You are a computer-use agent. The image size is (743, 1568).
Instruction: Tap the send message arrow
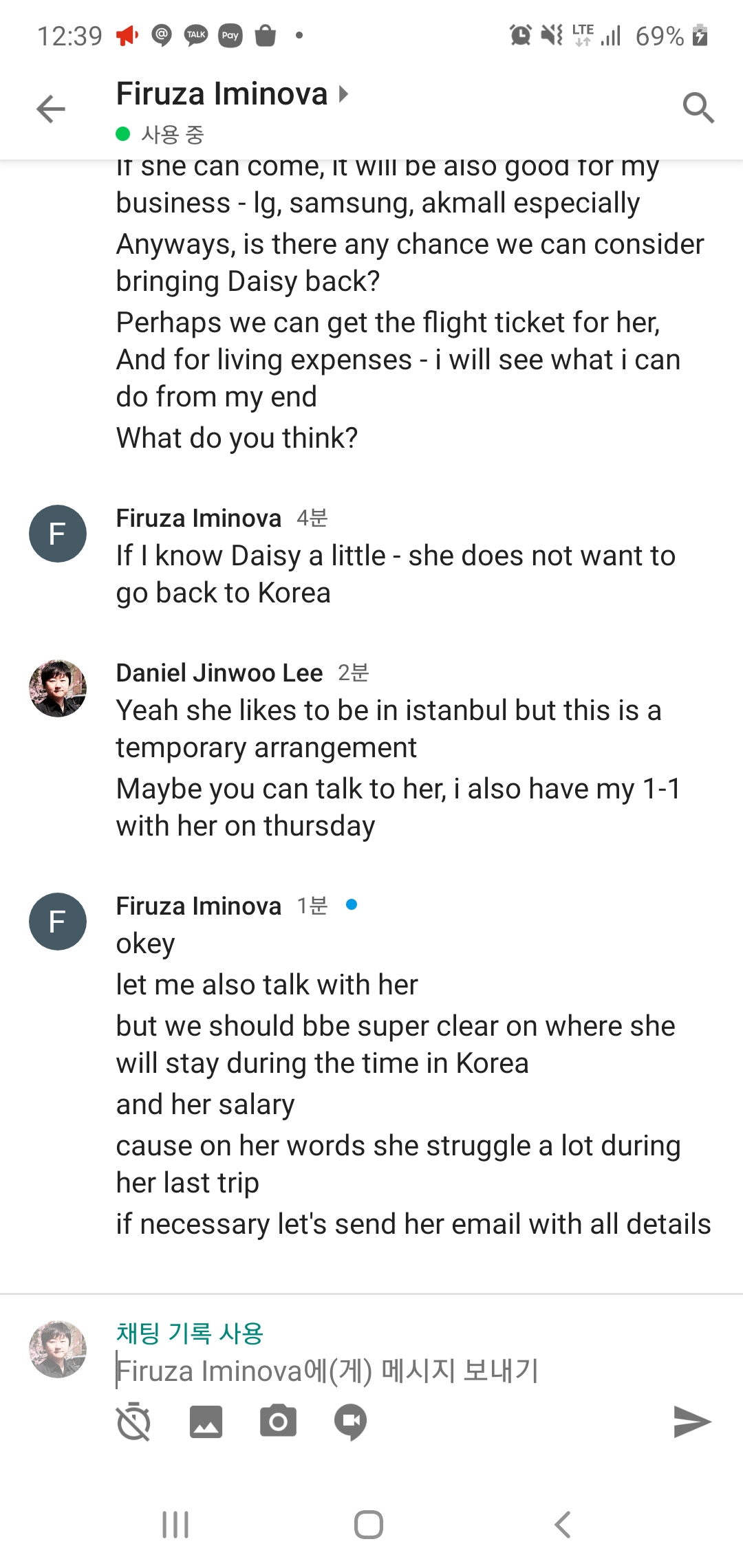point(691,1422)
